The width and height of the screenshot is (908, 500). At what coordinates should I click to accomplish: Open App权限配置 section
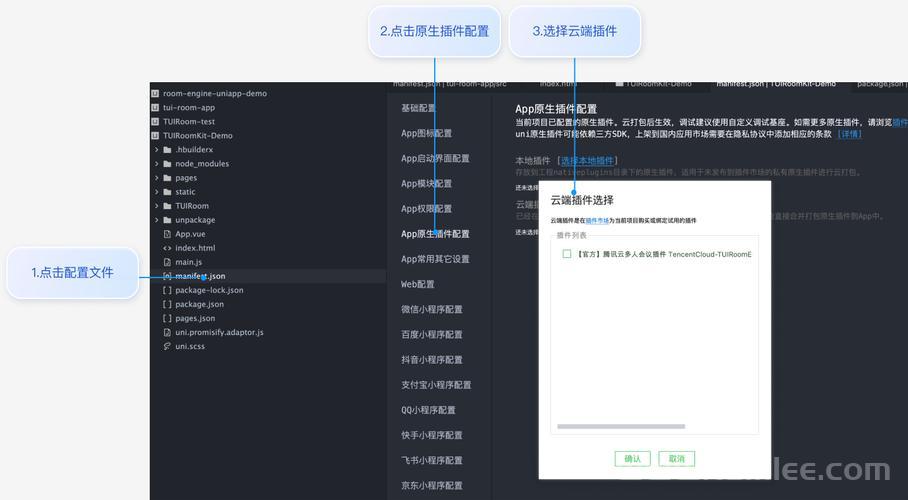pos(426,209)
